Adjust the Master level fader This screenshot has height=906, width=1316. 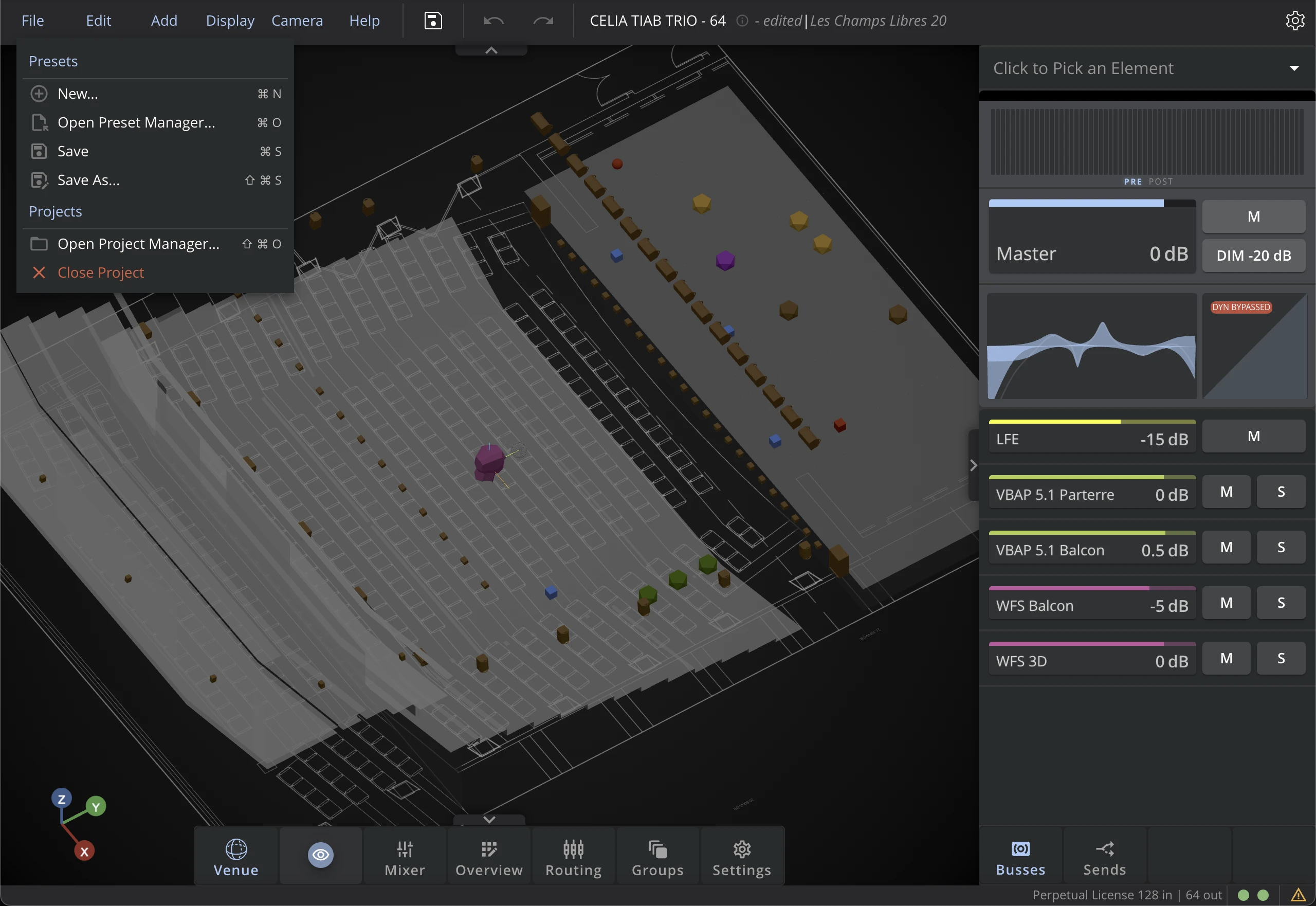click(x=1092, y=236)
